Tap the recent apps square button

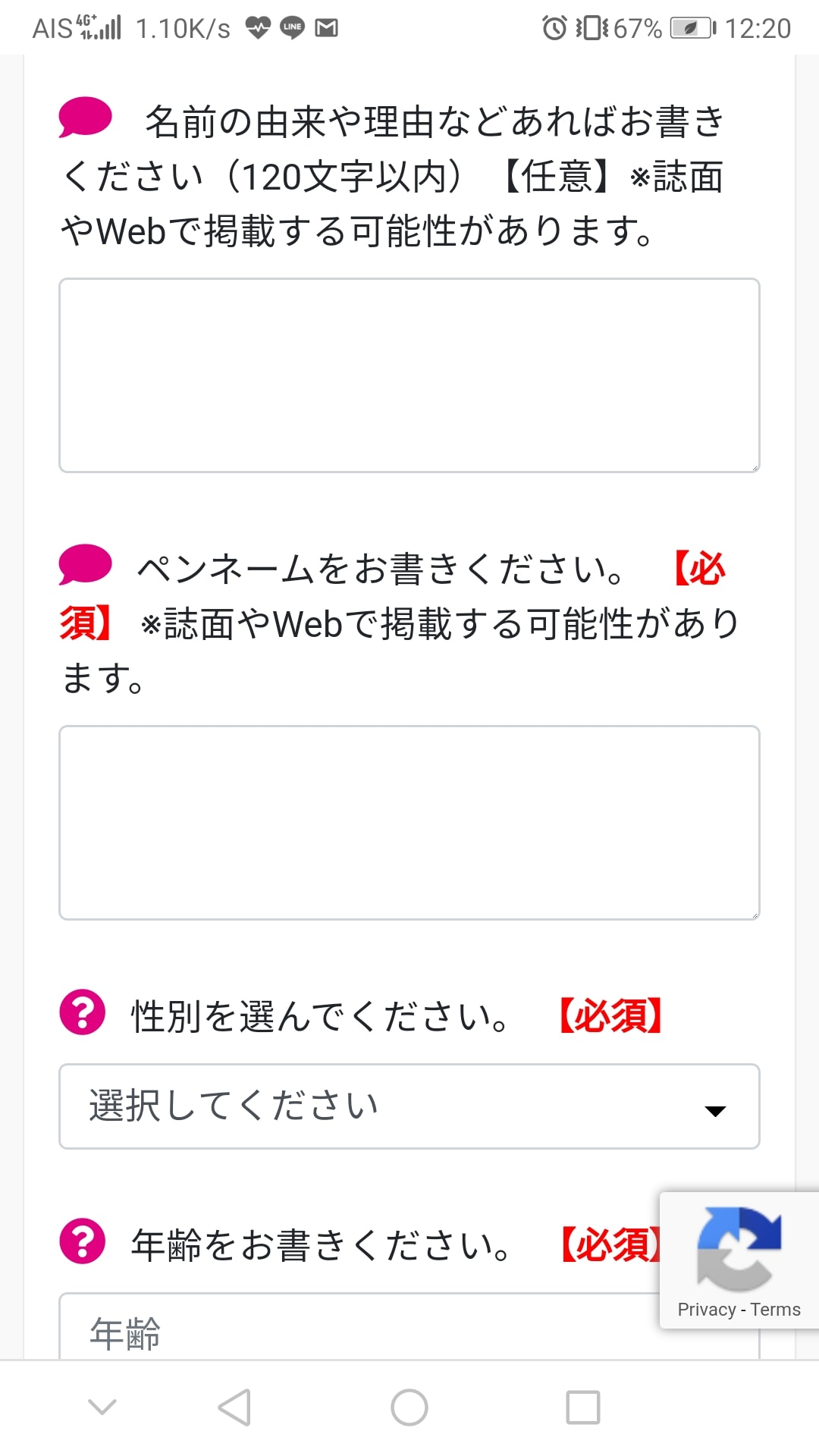583,1407
